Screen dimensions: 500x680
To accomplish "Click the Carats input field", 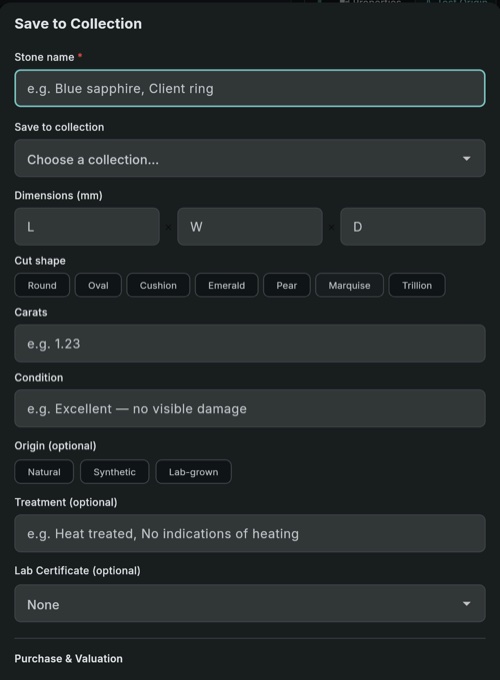I will point(250,343).
